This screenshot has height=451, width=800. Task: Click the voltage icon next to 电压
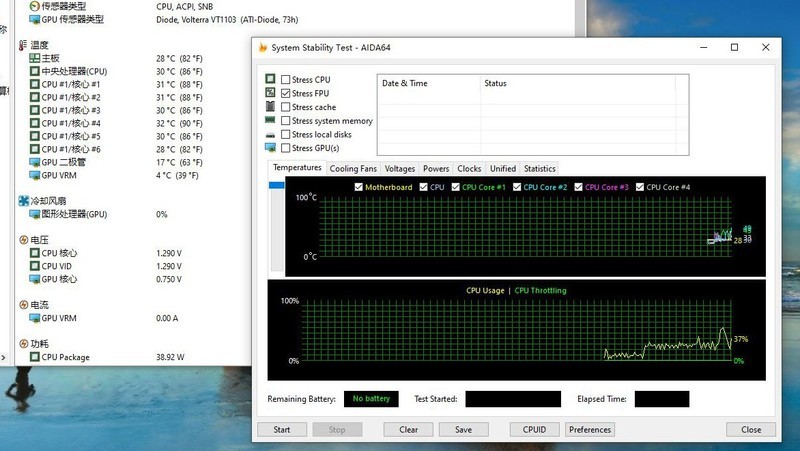23,240
